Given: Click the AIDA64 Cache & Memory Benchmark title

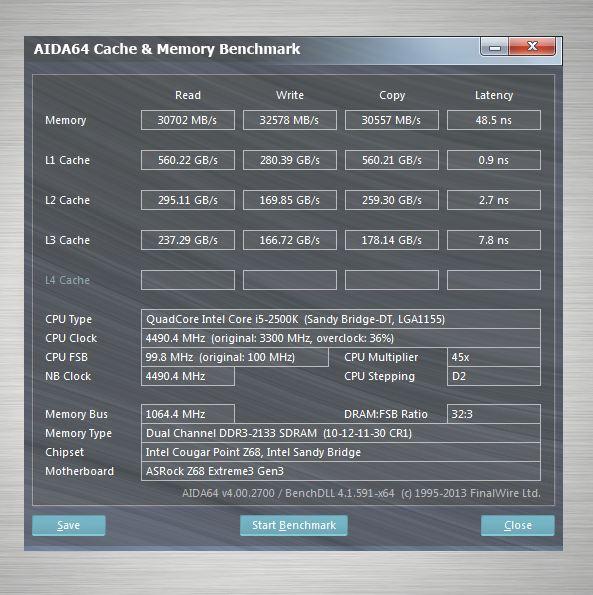Looking at the screenshot, I should coord(167,49).
